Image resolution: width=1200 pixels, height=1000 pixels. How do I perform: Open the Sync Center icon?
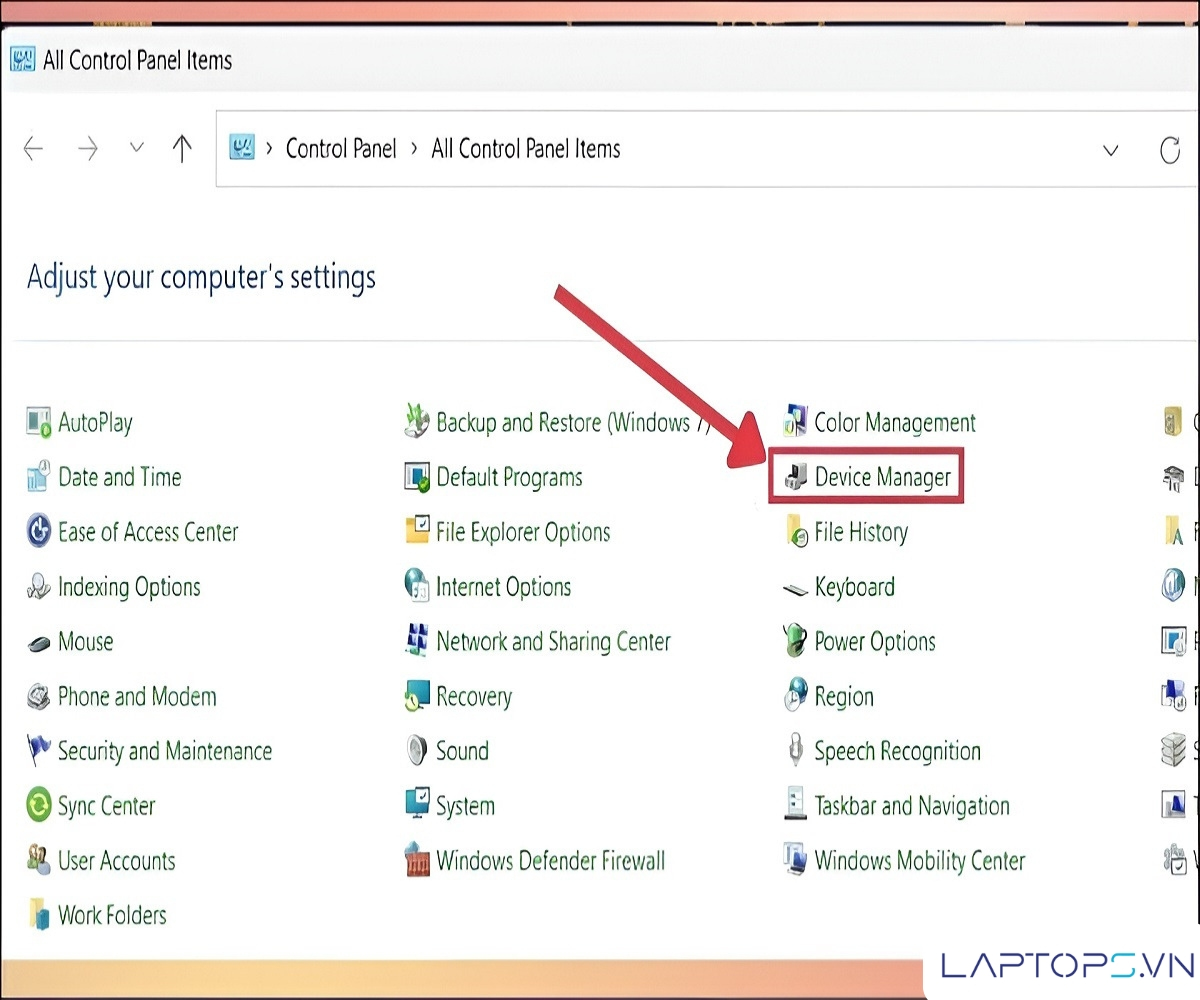point(39,806)
